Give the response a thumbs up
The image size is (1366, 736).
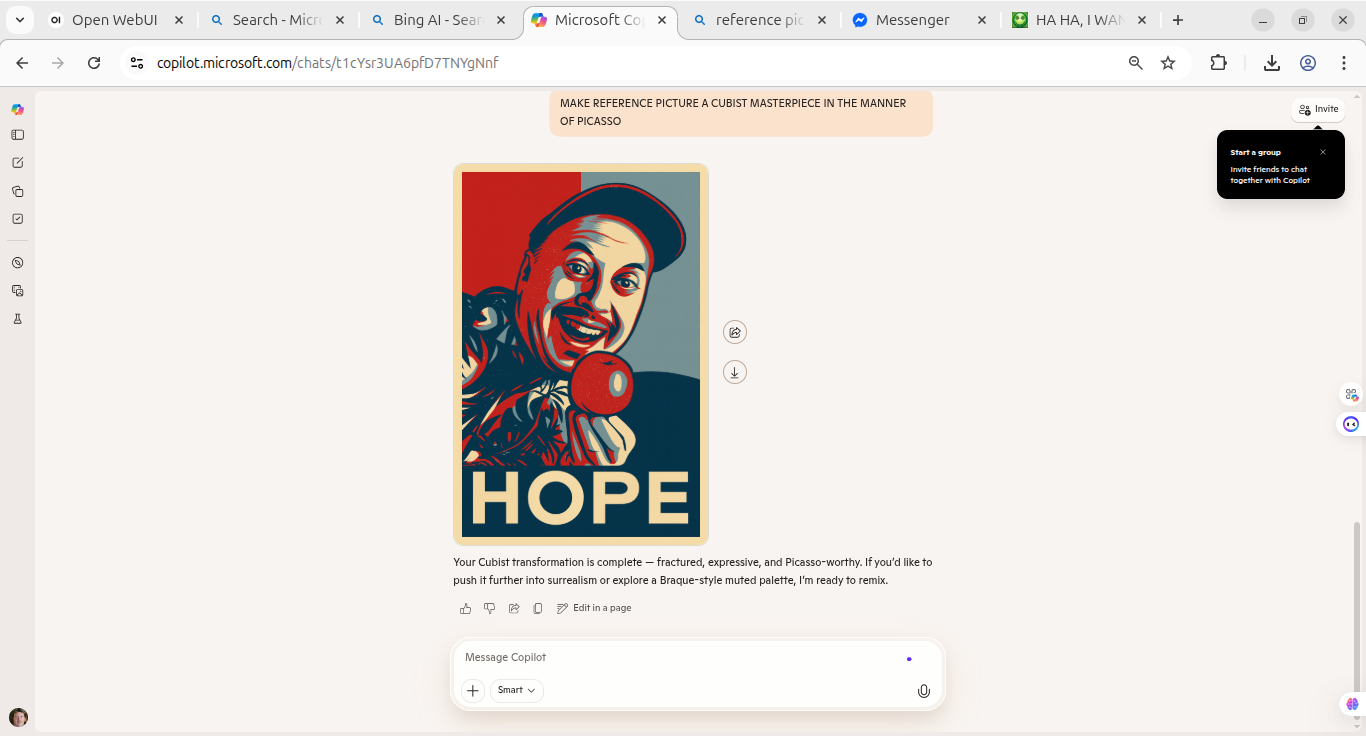465,608
